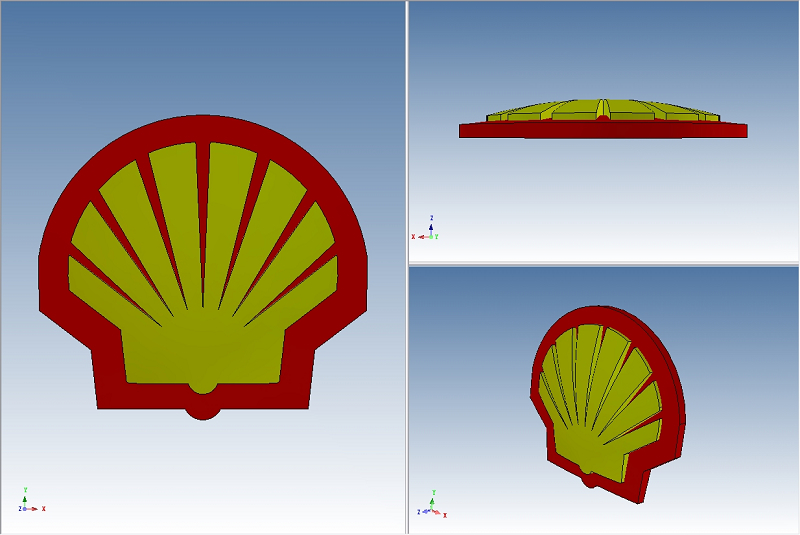Pick the small yellow semicircle at the shell base
Screen dimensions: 800x535
203,388
